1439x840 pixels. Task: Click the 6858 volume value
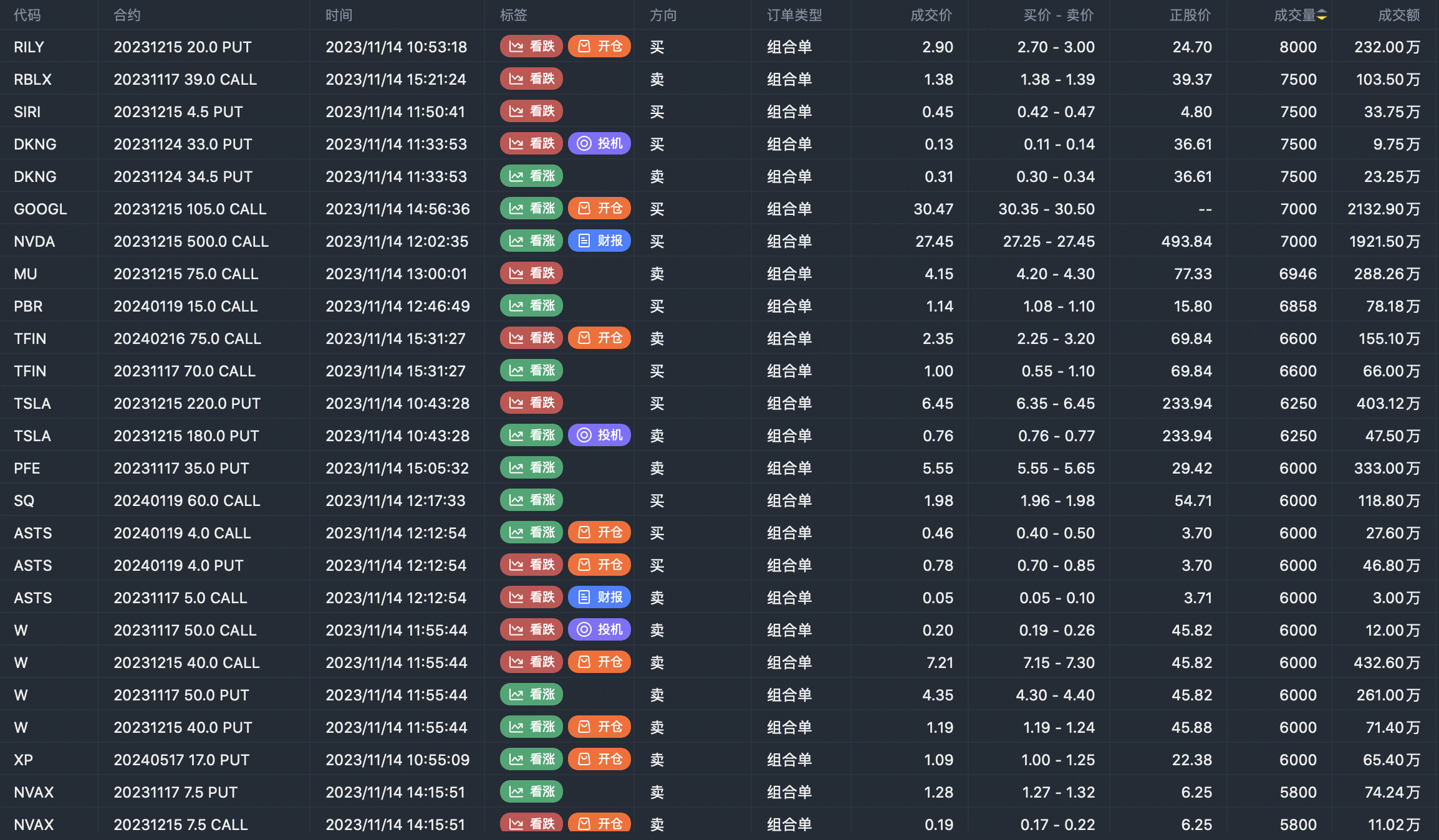pyautogui.click(x=1298, y=306)
